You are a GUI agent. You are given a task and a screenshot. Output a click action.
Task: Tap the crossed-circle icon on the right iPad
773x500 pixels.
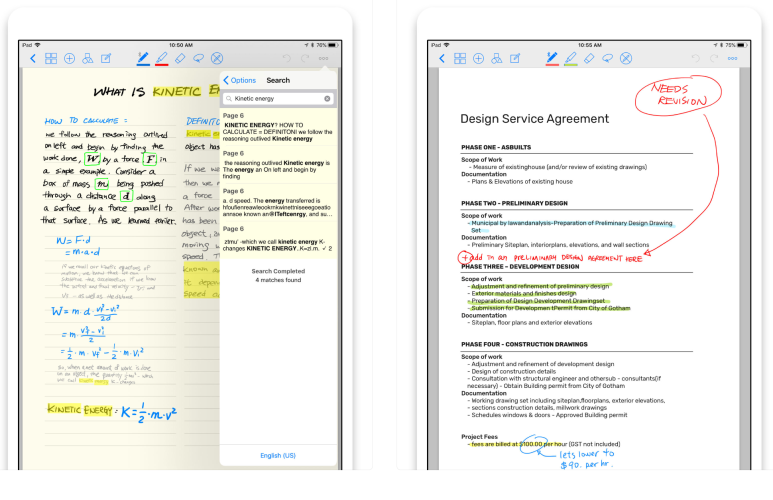tap(626, 59)
